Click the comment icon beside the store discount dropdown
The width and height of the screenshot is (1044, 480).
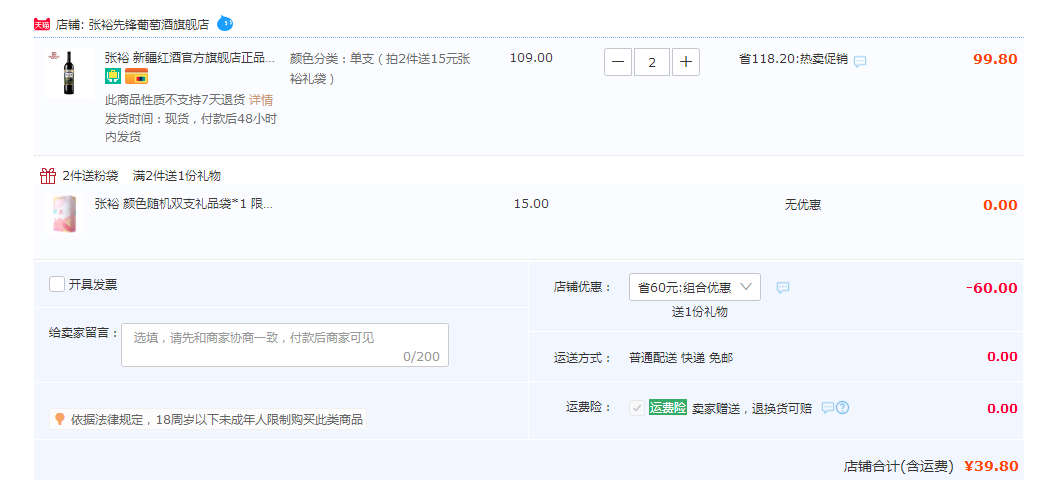(783, 288)
